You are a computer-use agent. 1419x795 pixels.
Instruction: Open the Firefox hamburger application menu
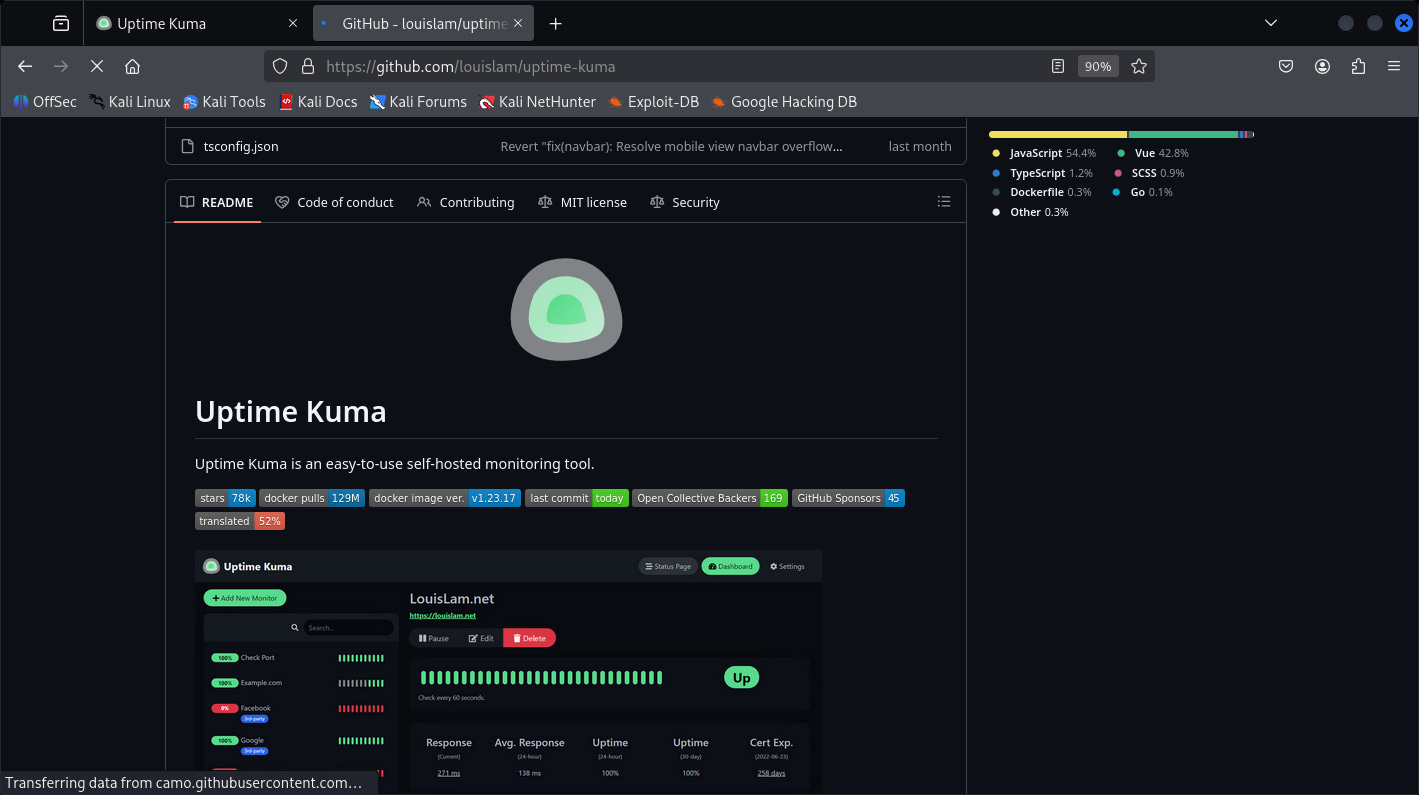(1394, 66)
